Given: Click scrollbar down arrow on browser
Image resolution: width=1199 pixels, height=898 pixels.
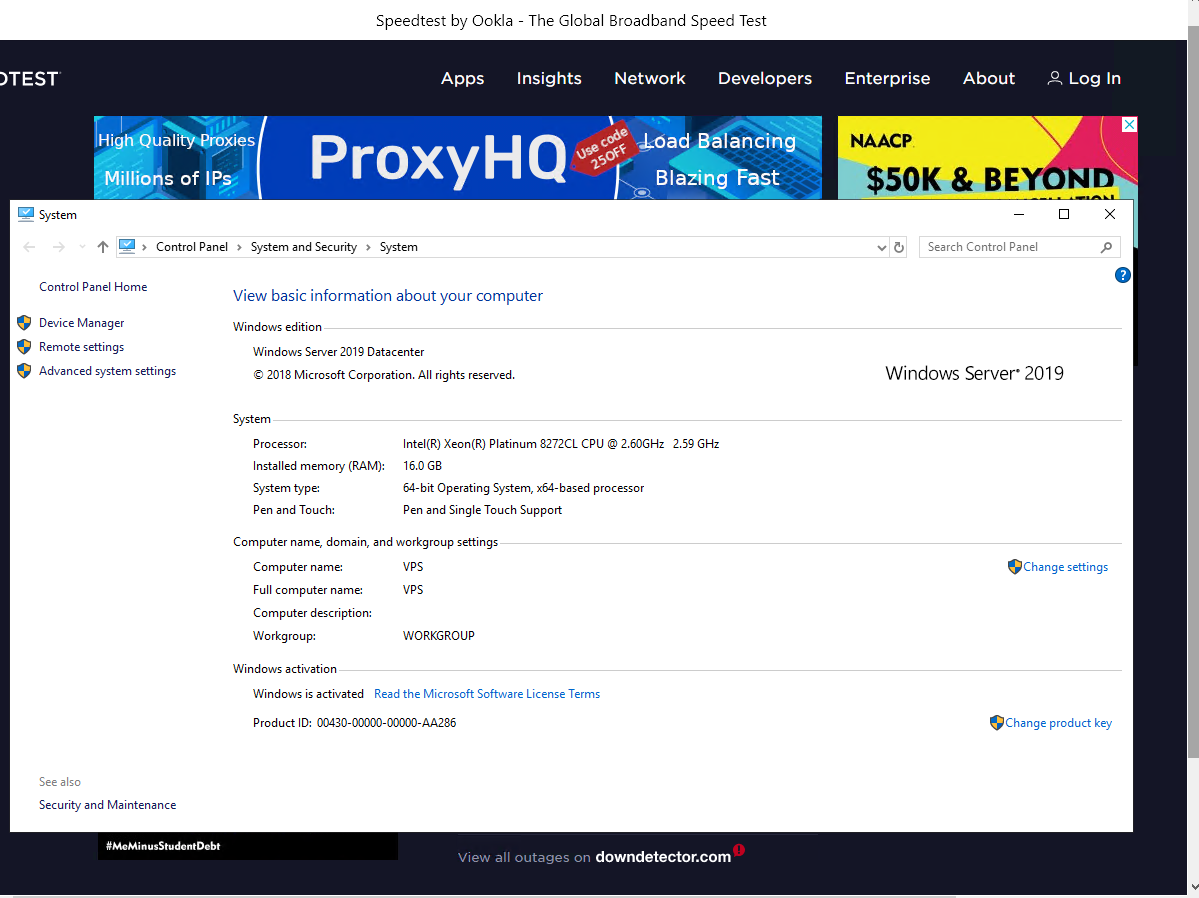Looking at the screenshot, I should tap(1194, 888).
